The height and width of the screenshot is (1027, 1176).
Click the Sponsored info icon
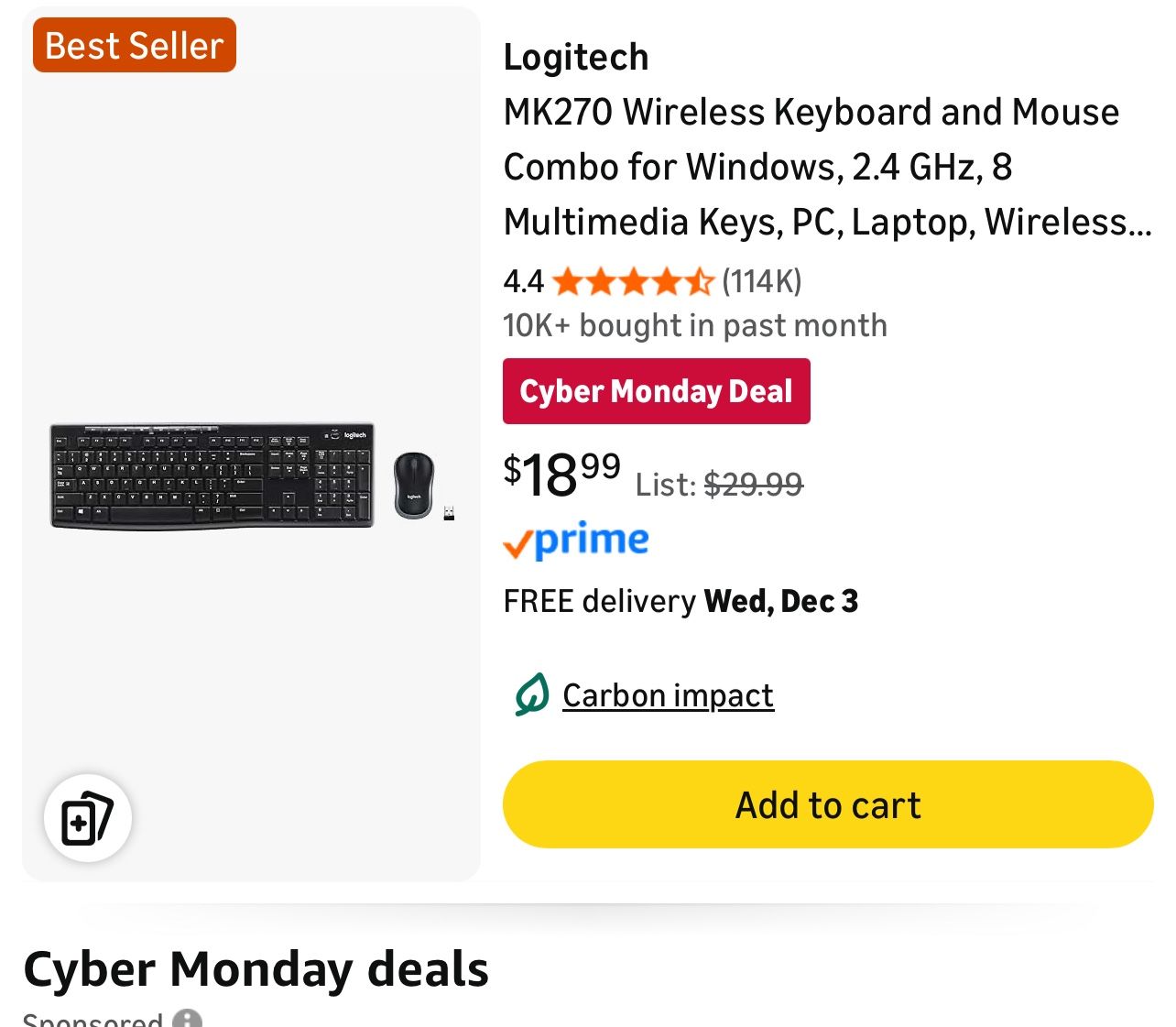[188, 1020]
